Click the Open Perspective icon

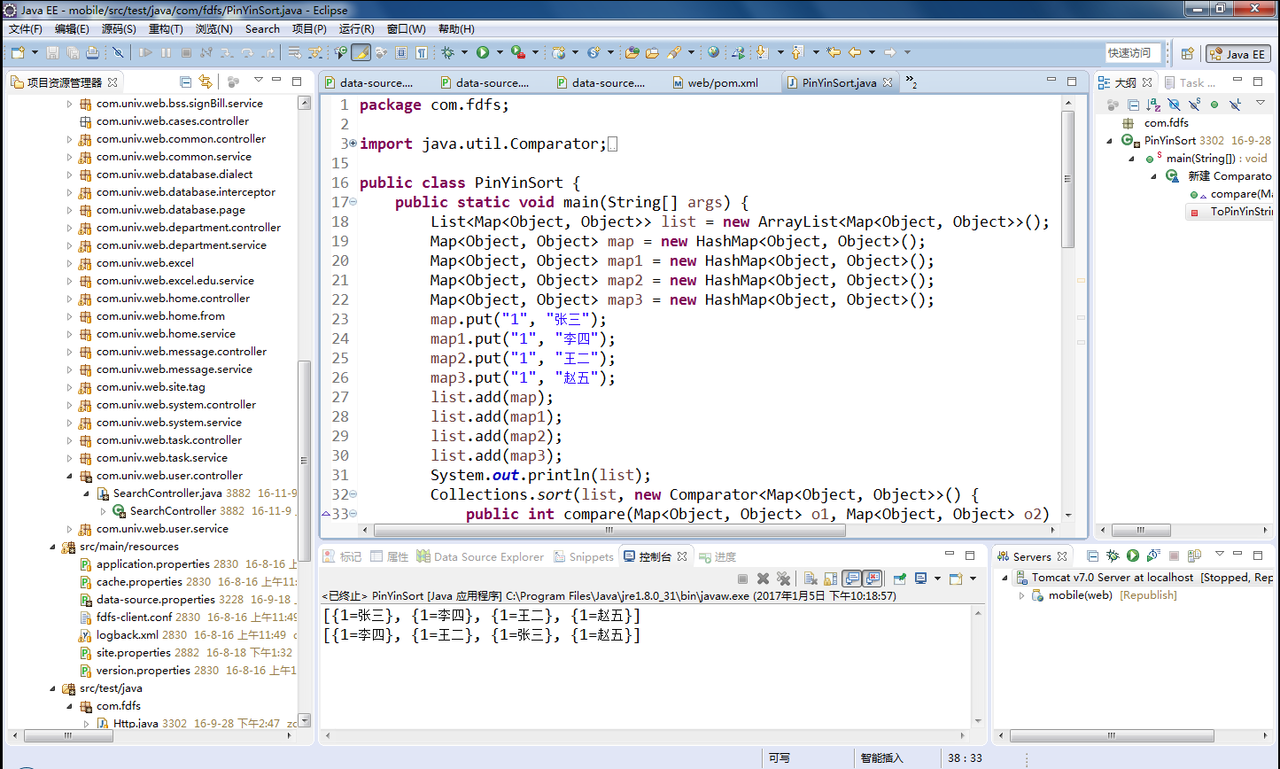1187,53
